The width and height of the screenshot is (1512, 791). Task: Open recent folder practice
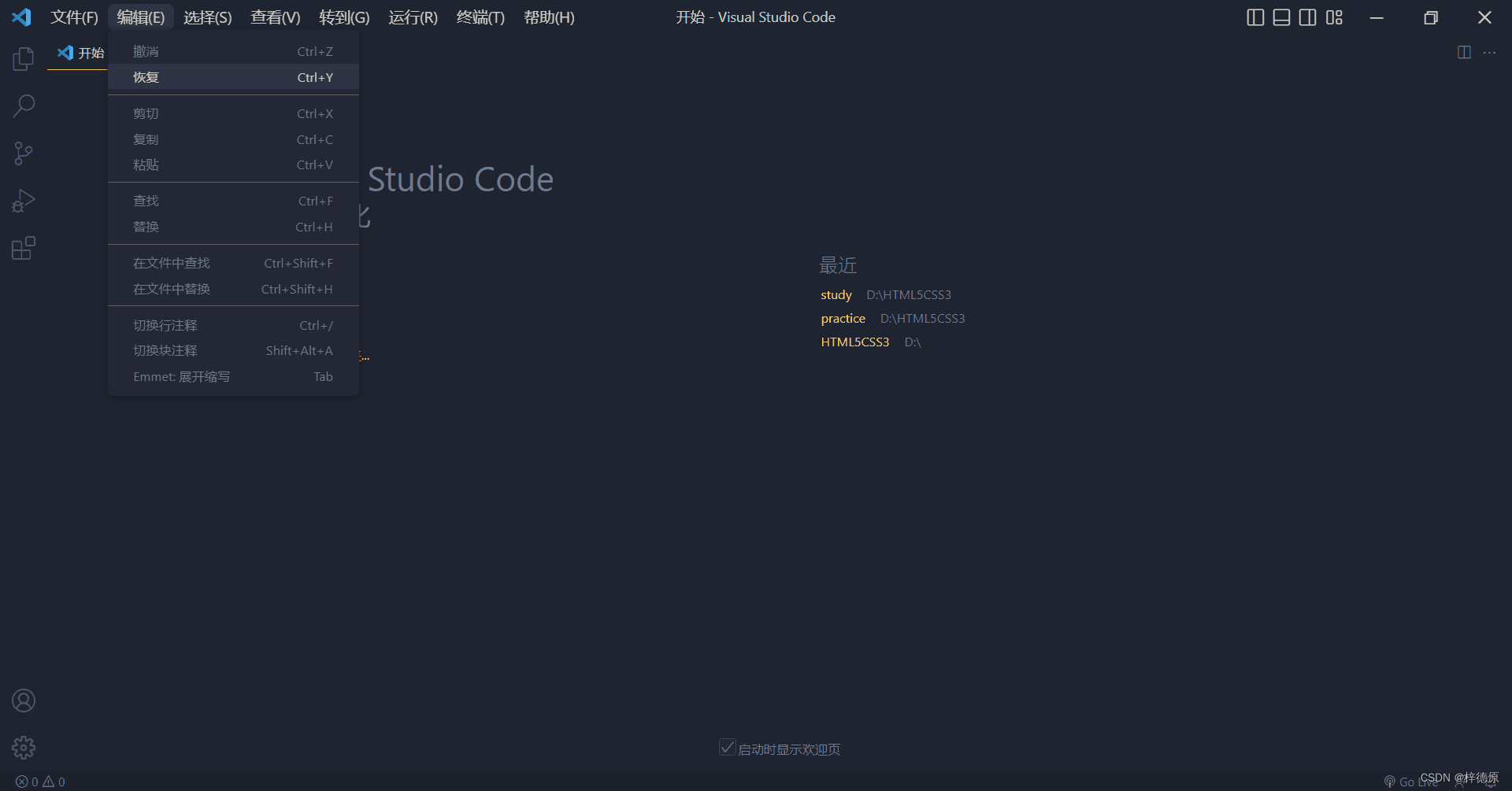coord(843,318)
